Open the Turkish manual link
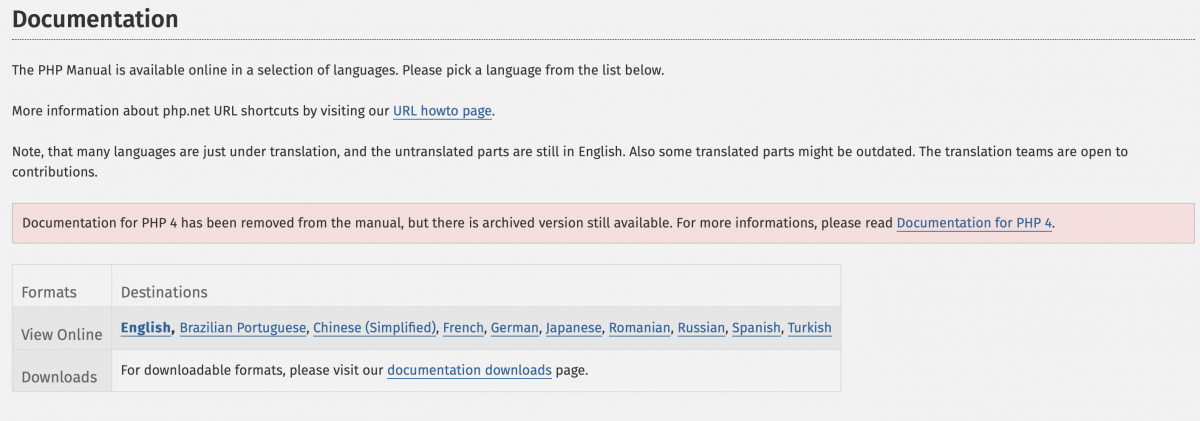Image resolution: width=1200 pixels, height=421 pixels. (809, 327)
